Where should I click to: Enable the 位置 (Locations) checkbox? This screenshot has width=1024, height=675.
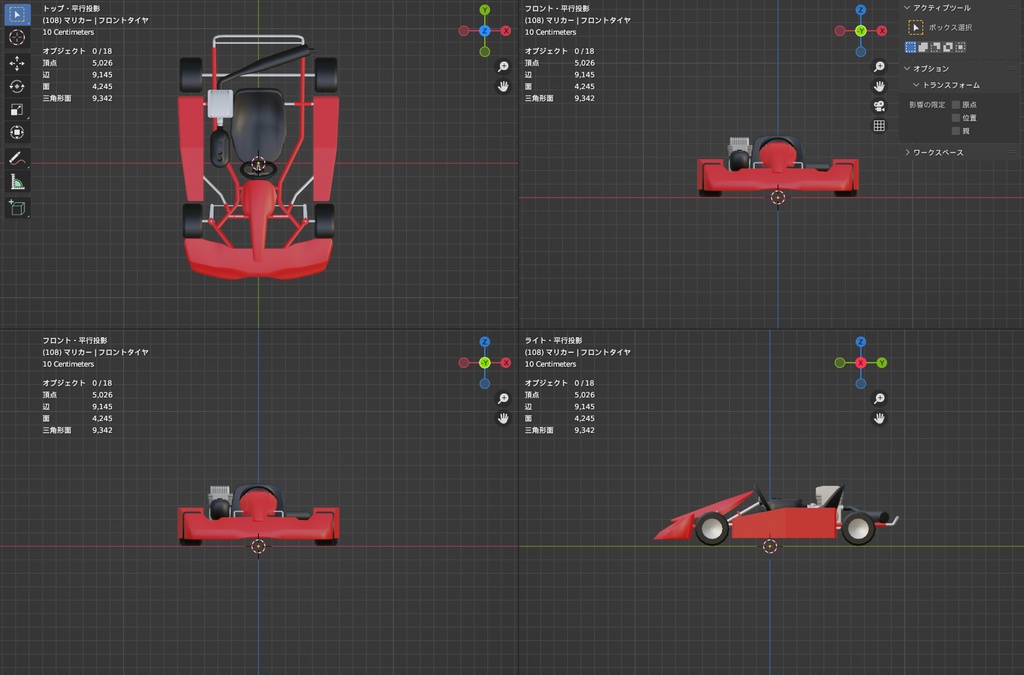point(956,117)
